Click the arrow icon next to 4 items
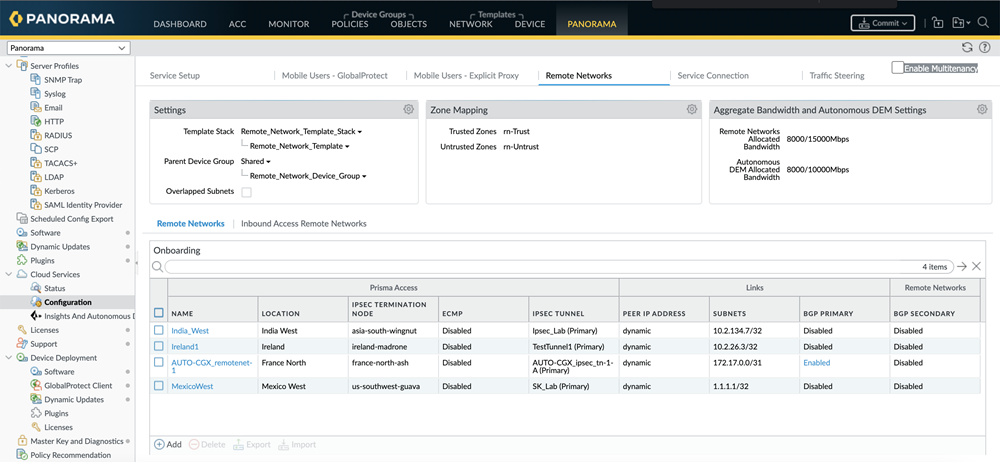 point(962,267)
